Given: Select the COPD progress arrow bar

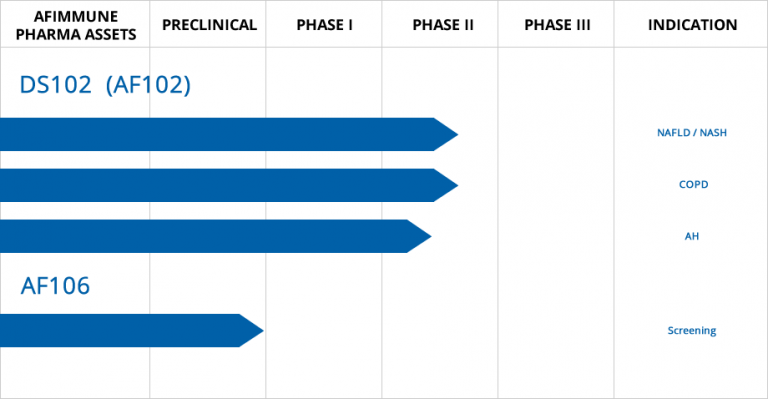Looking at the screenshot, I should click(229, 185).
